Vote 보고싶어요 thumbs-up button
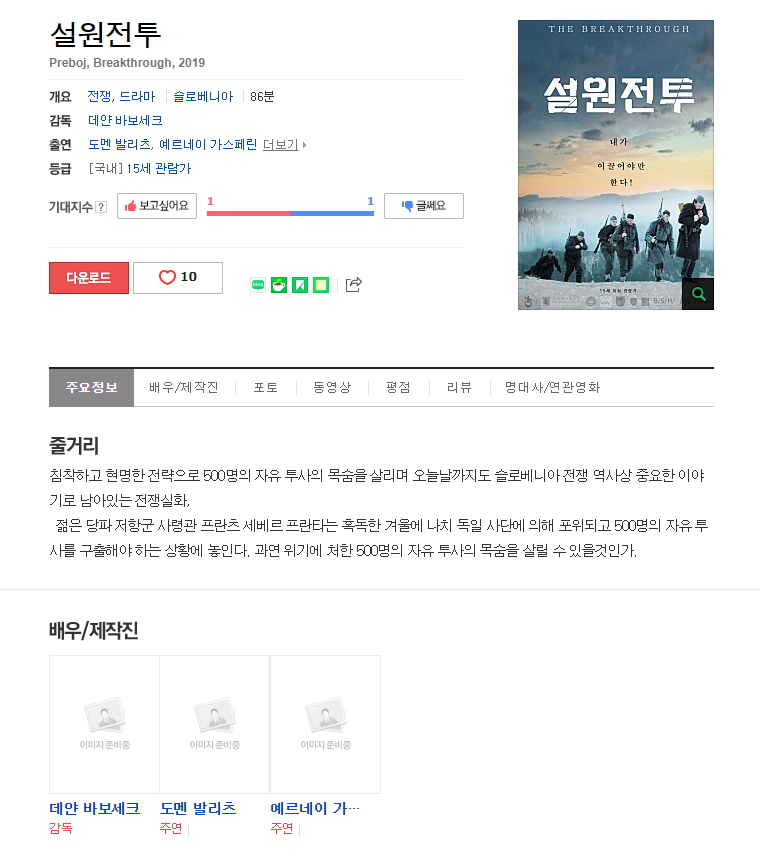This screenshot has width=760, height=864. [157, 206]
